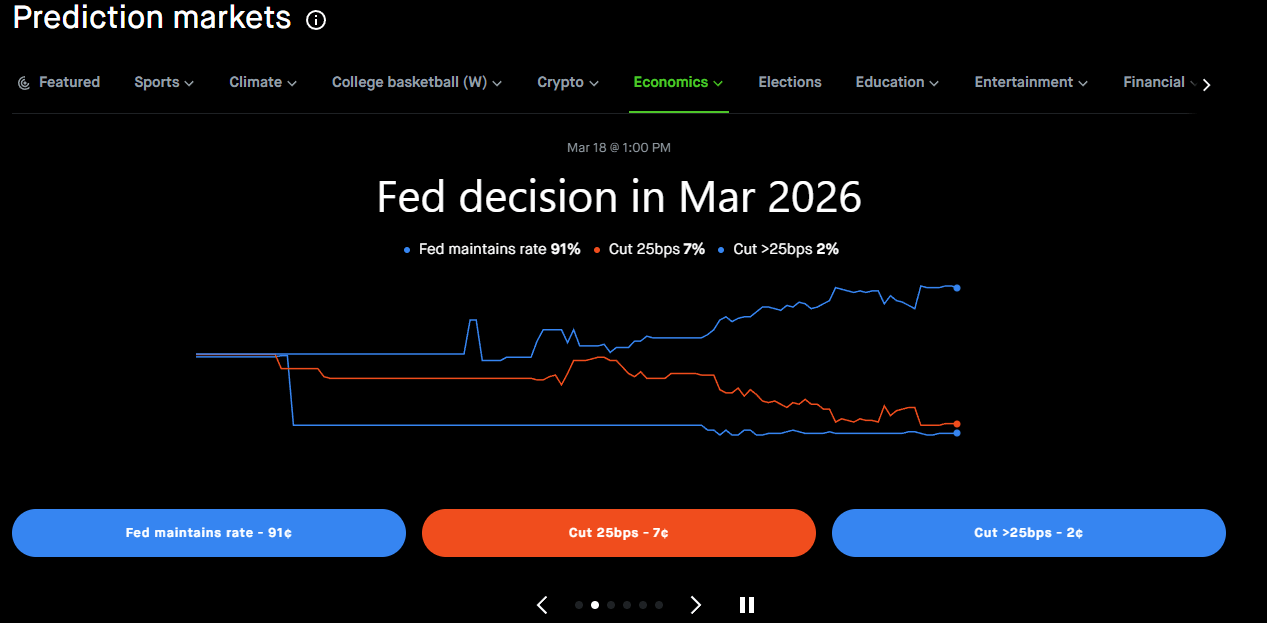Select the last carousel pagination dot
This screenshot has height=623, width=1267.
(659, 605)
